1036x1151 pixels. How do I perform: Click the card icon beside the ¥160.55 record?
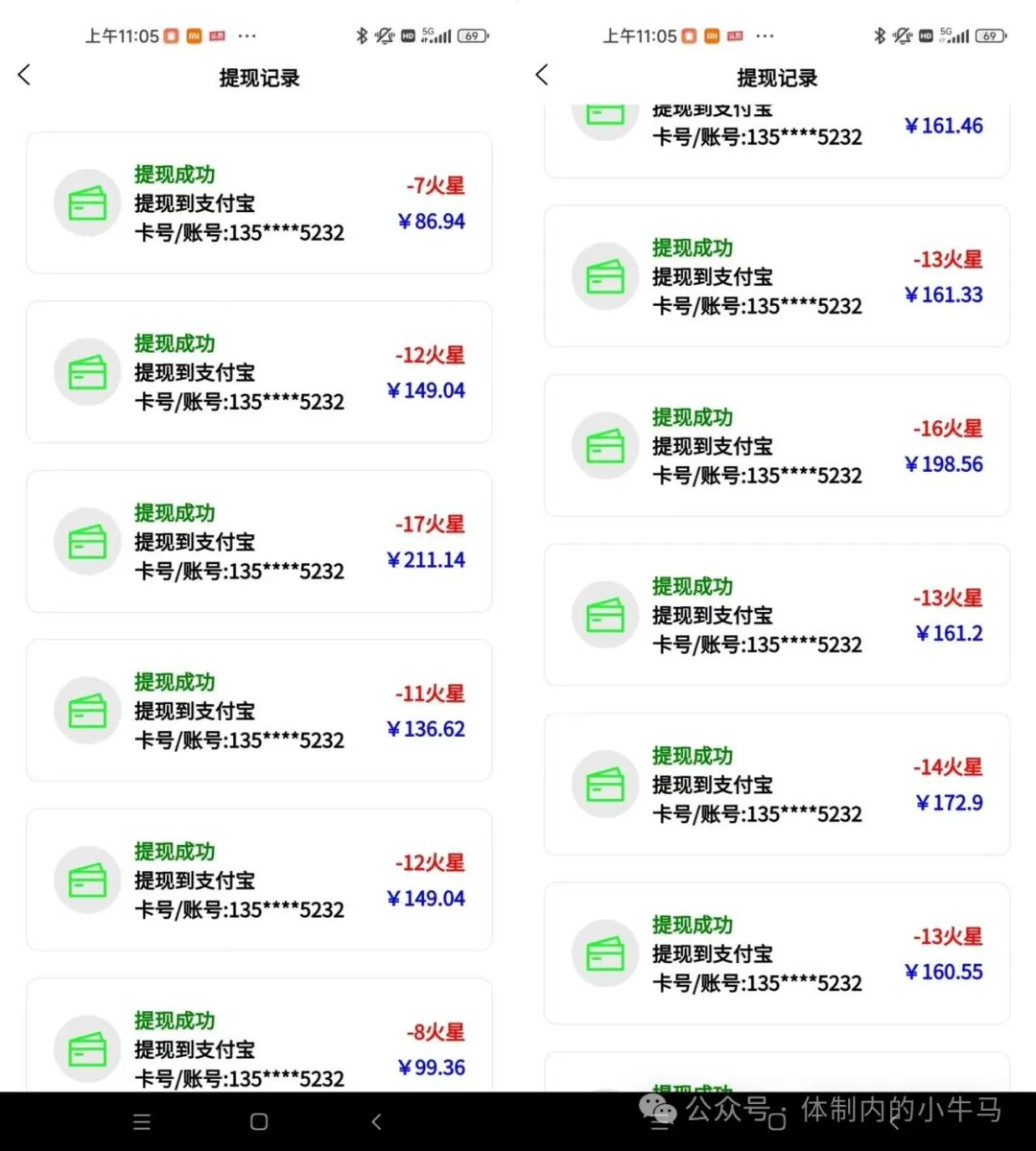(x=605, y=953)
